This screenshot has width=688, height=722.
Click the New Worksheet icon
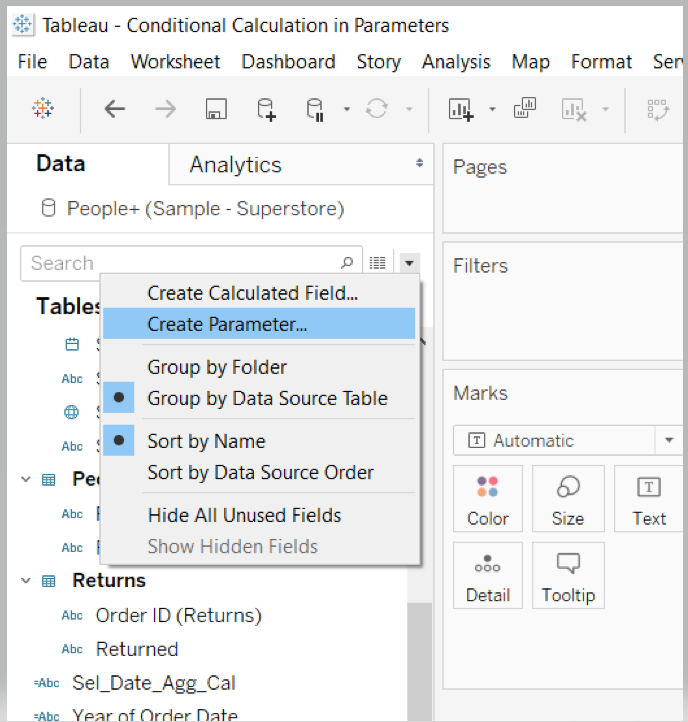point(461,110)
